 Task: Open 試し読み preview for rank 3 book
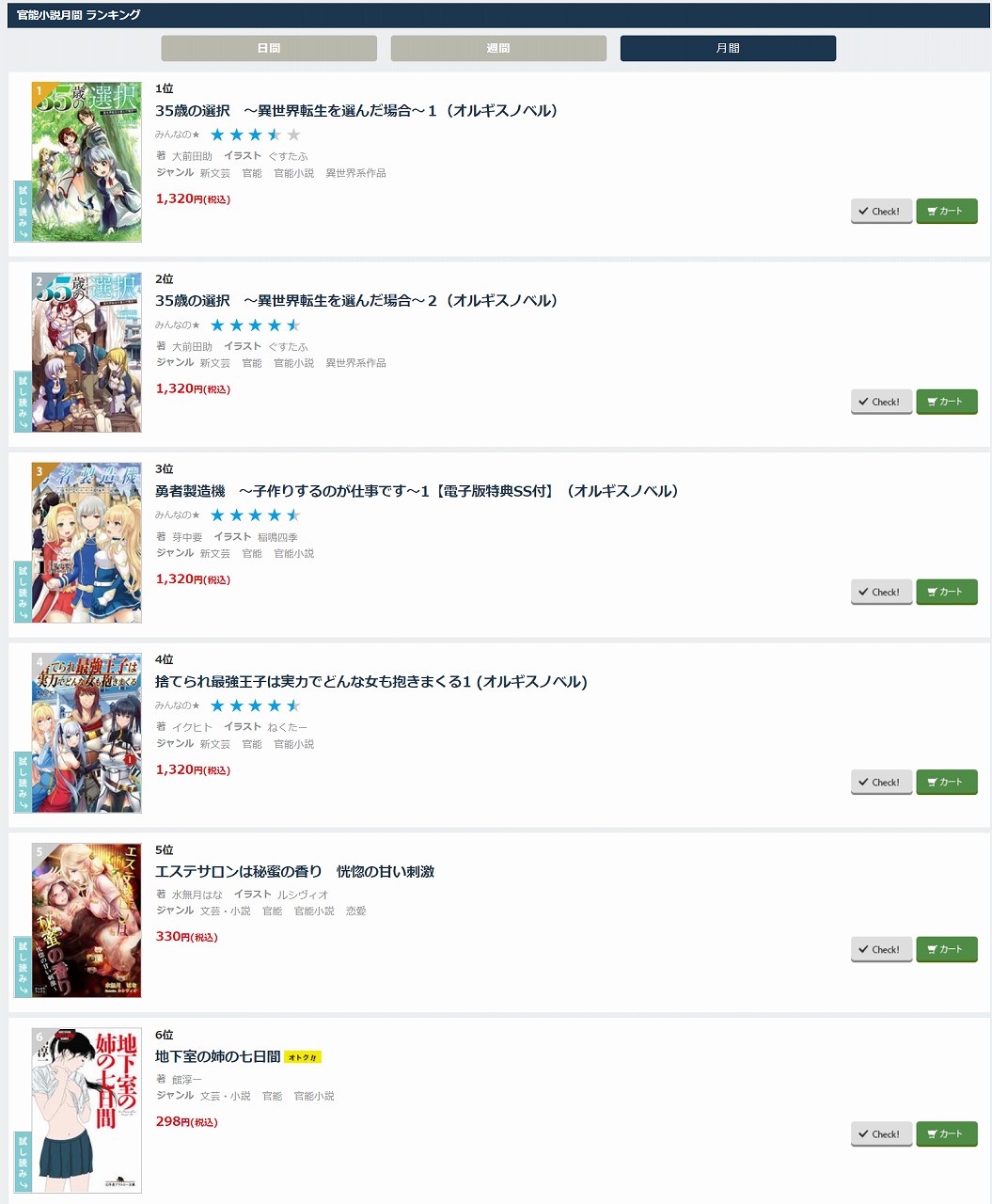click(23, 592)
